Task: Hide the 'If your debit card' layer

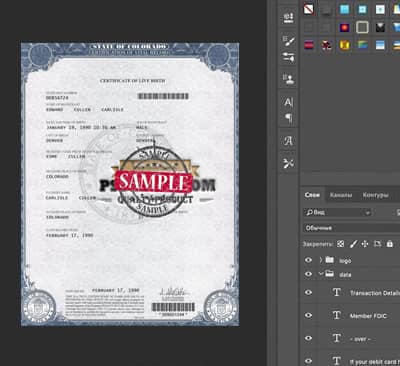Action: point(309,361)
